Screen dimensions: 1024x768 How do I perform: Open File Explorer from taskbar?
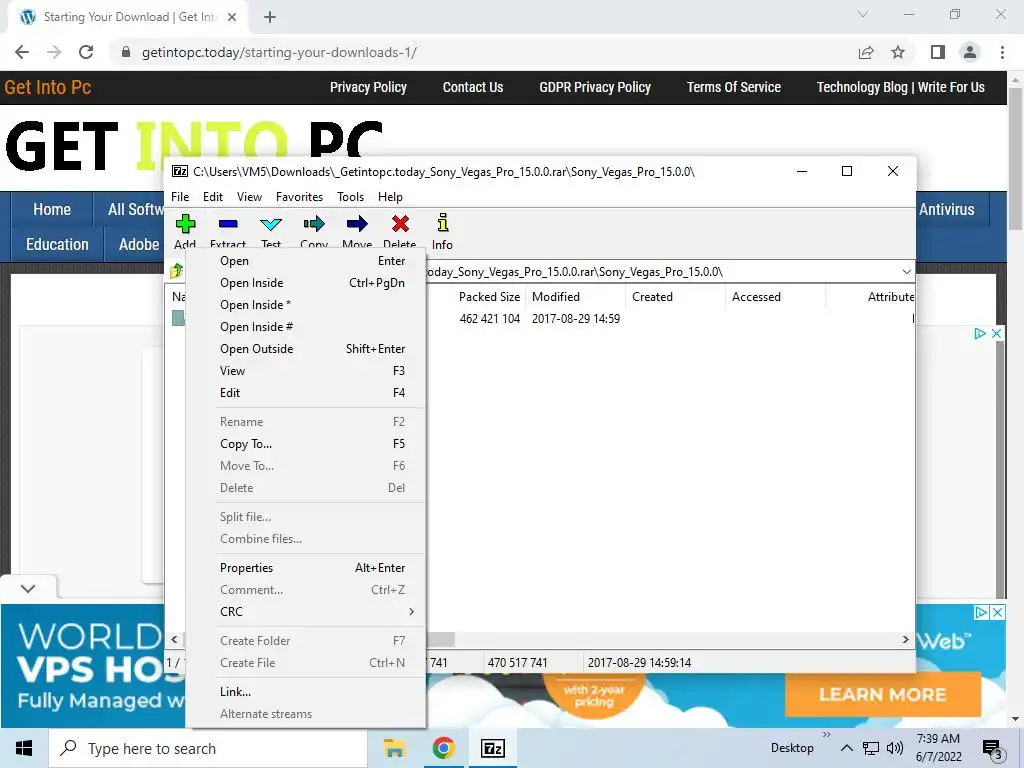pos(394,748)
